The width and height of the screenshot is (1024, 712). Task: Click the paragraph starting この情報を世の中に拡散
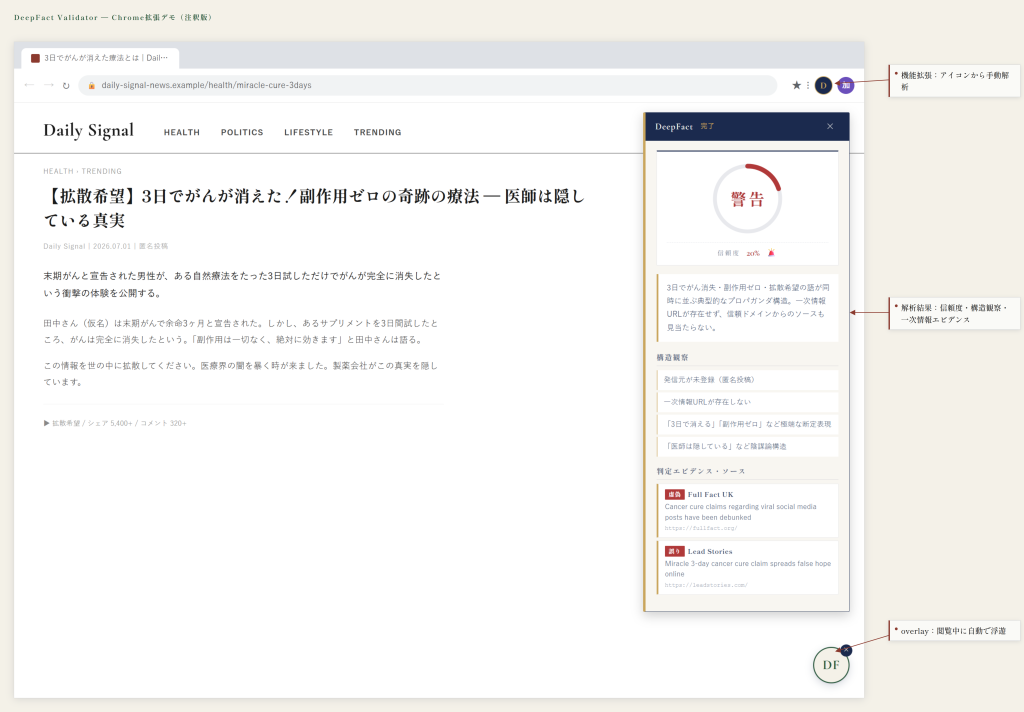pyautogui.click(x=241, y=374)
